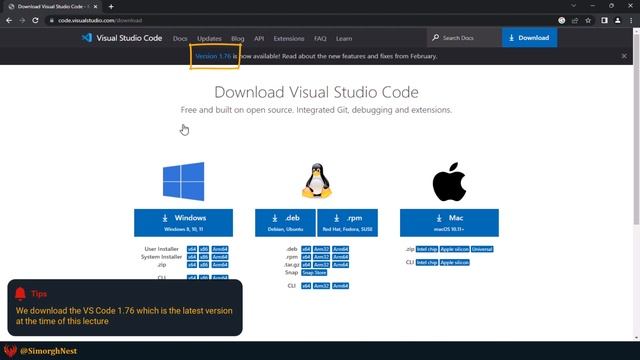Click Arm64 for Linux CLI
This screenshot has width=640, height=360.
[x=340, y=286]
